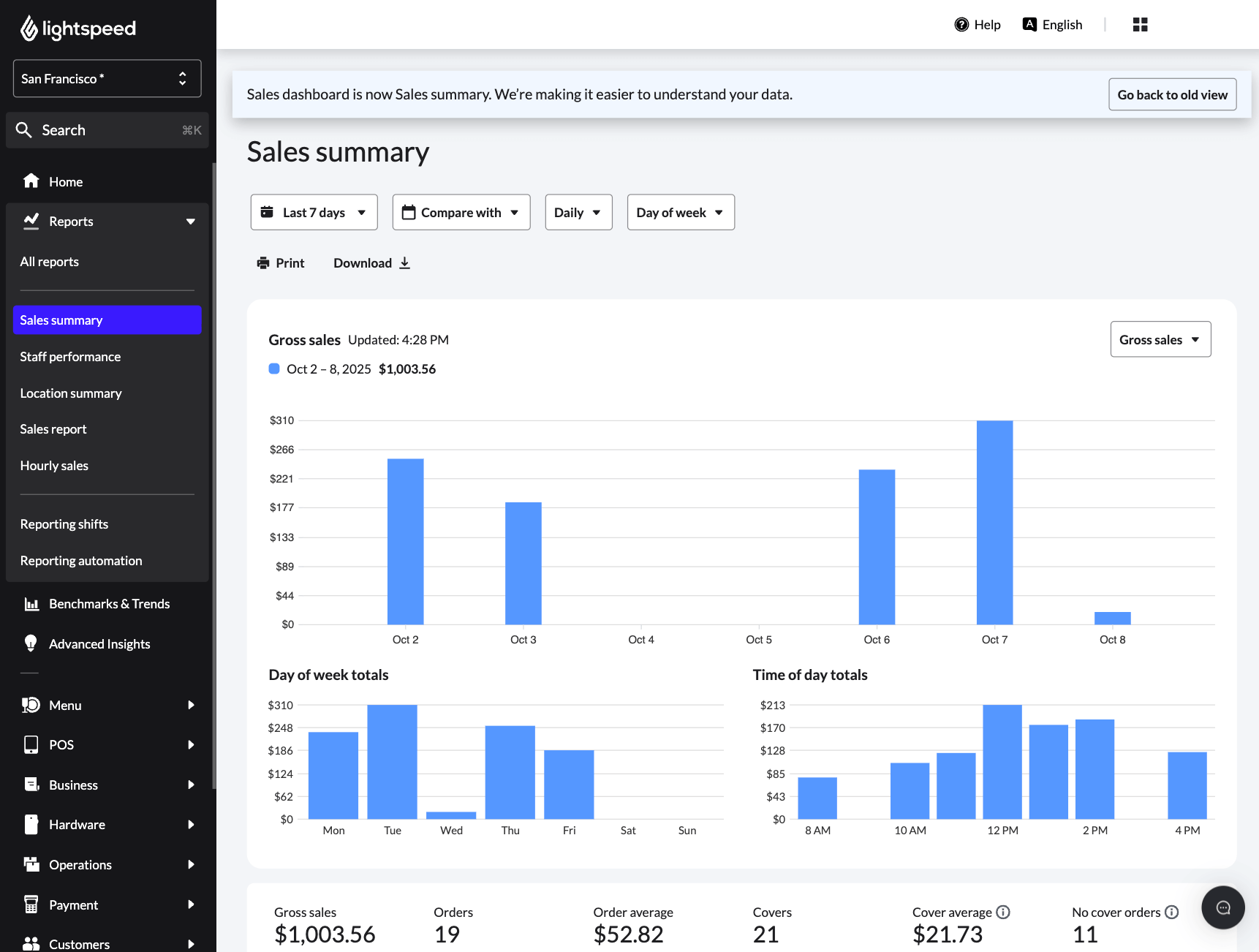Open the apps grid in the header
This screenshot has width=1259, height=952.
(x=1140, y=24)
